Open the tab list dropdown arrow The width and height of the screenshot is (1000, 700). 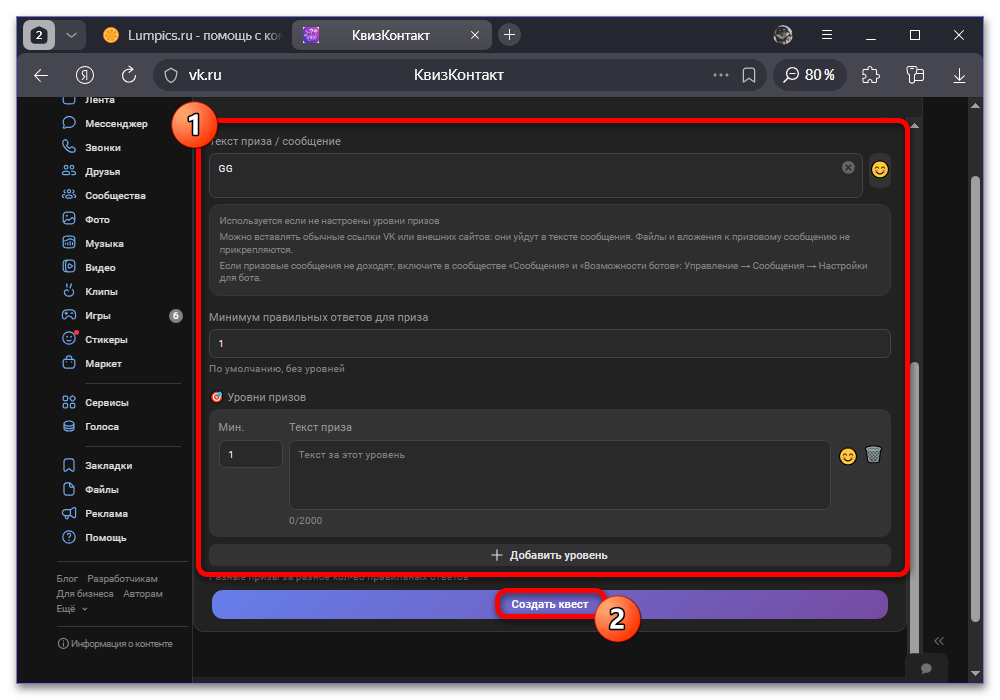tap(71, 35)
